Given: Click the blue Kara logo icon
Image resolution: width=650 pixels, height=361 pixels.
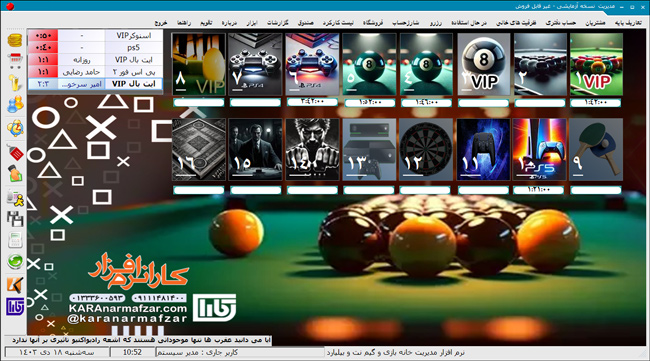Looking at the screenshot, I should 15,307.
